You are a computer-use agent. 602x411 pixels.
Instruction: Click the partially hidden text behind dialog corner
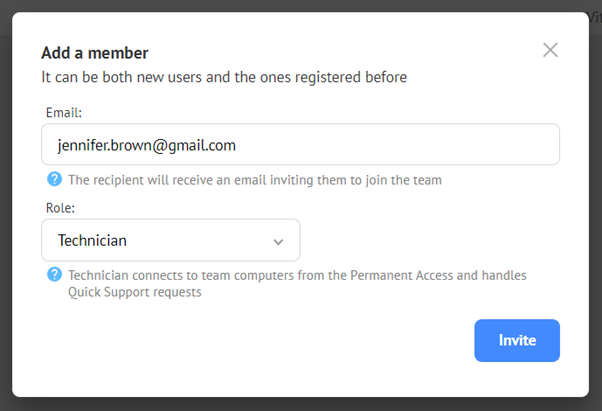[595, 18]
